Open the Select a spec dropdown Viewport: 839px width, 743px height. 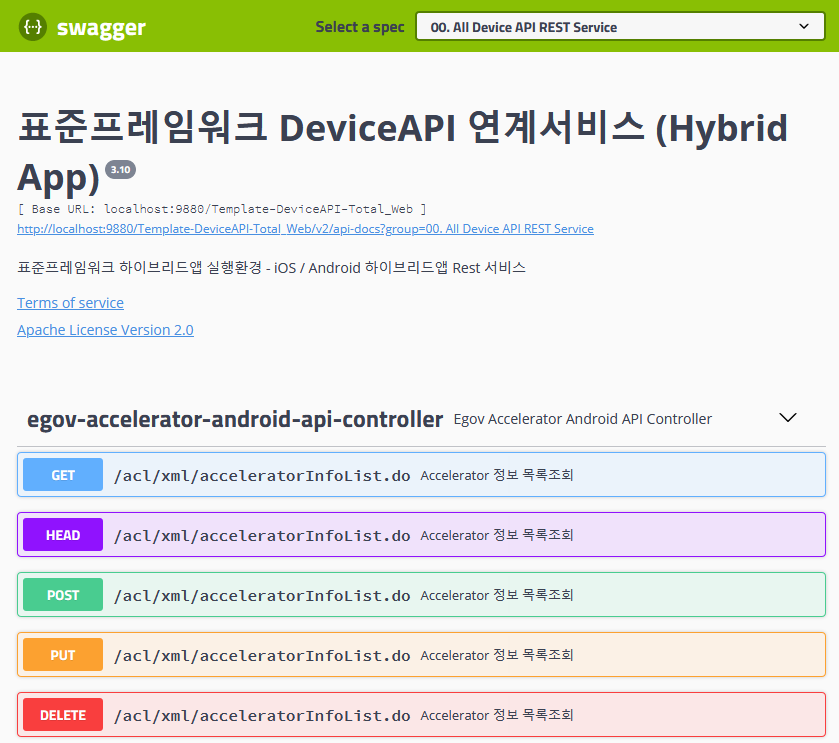620,27
